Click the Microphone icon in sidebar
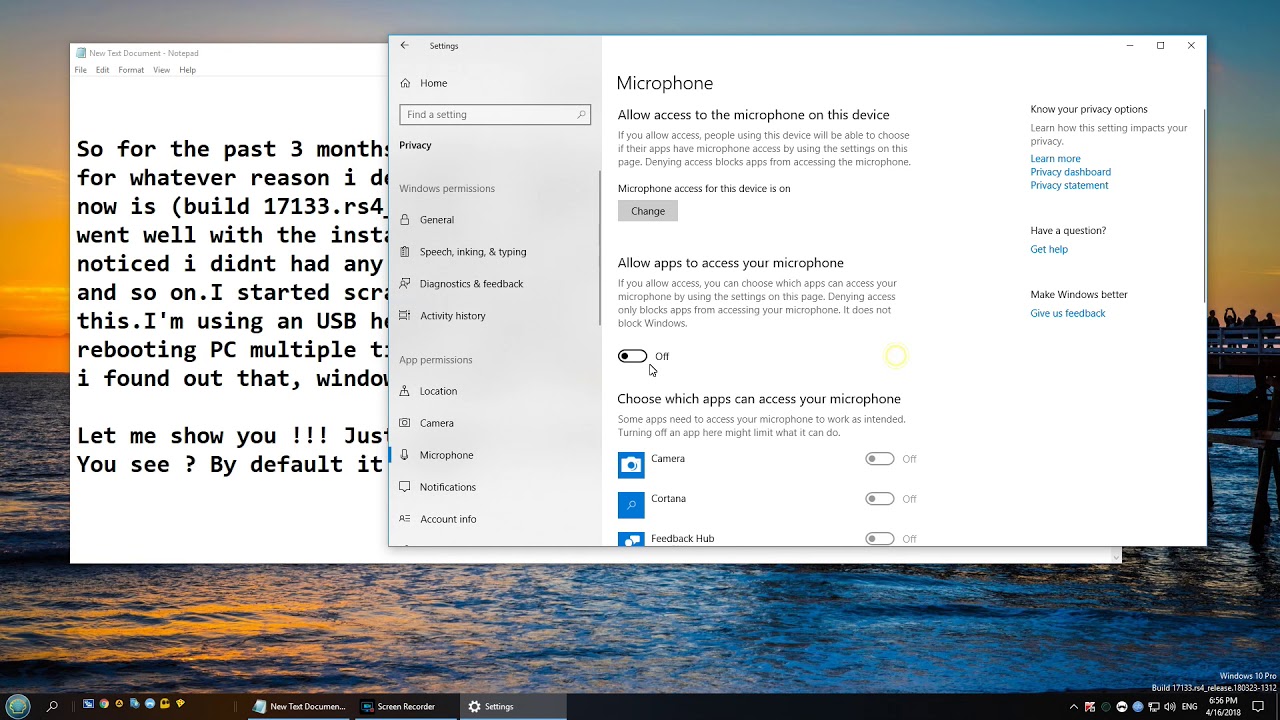 pos(405,455)
